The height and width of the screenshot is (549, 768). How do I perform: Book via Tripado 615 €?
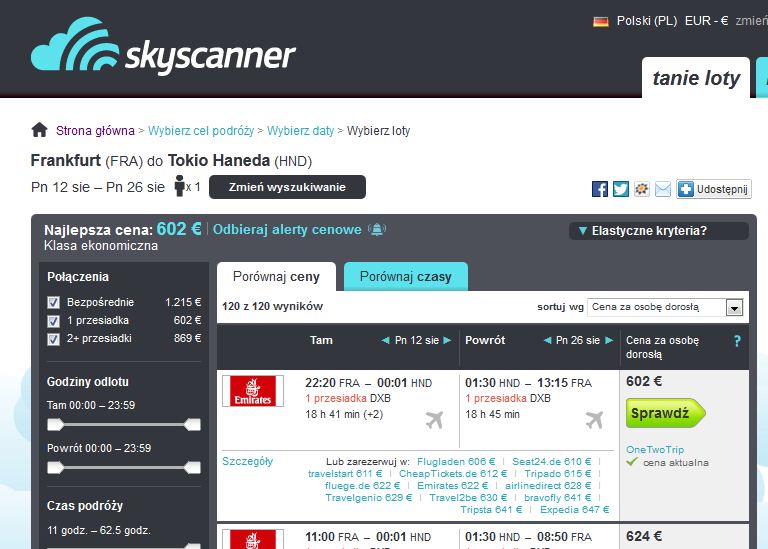(x=557, y=474)
